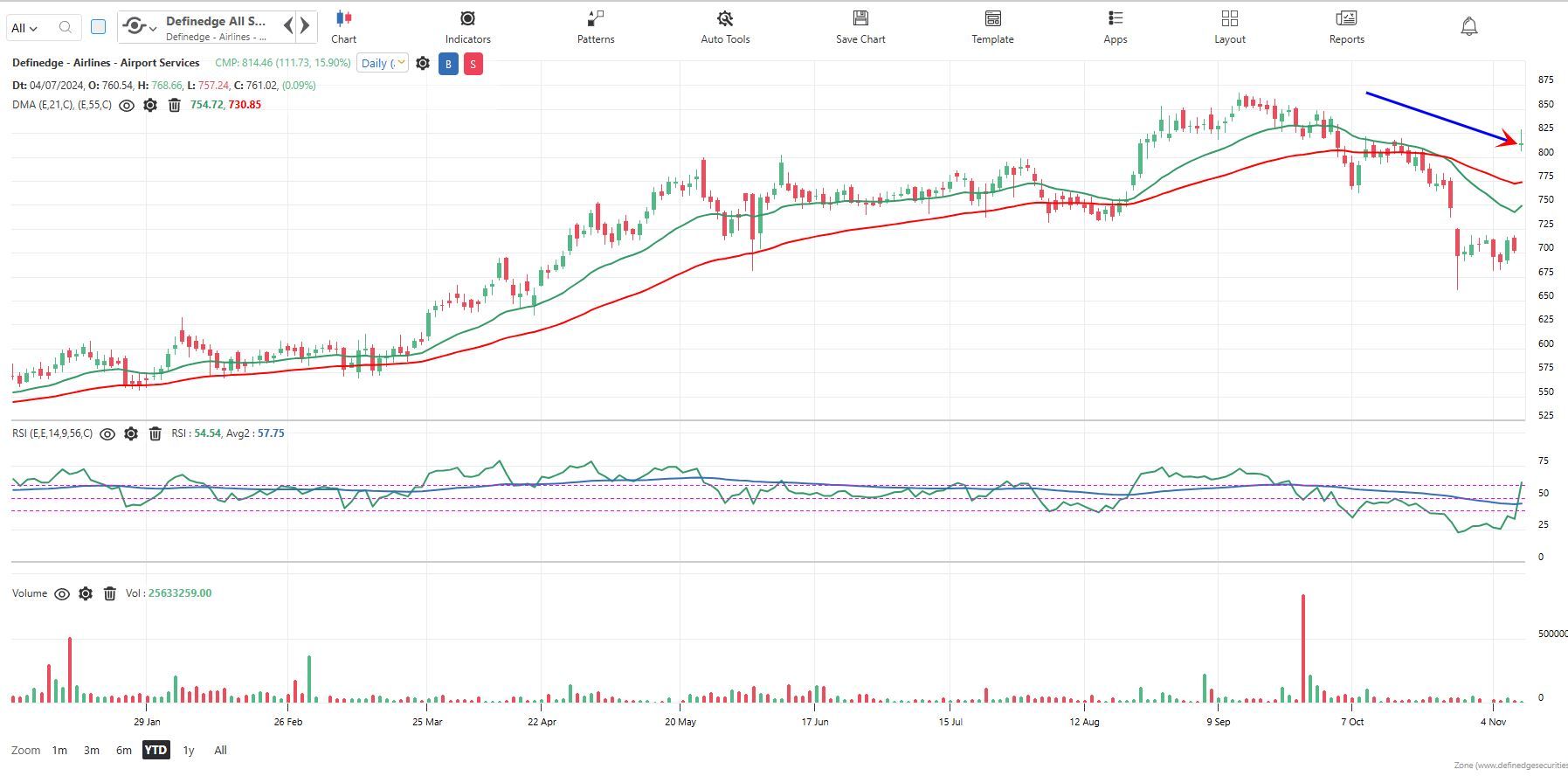Screen dimensions: 1568x776
Task: Click the RSI (E,E,14,9,56,C) label
Action: tap(52, 433)
